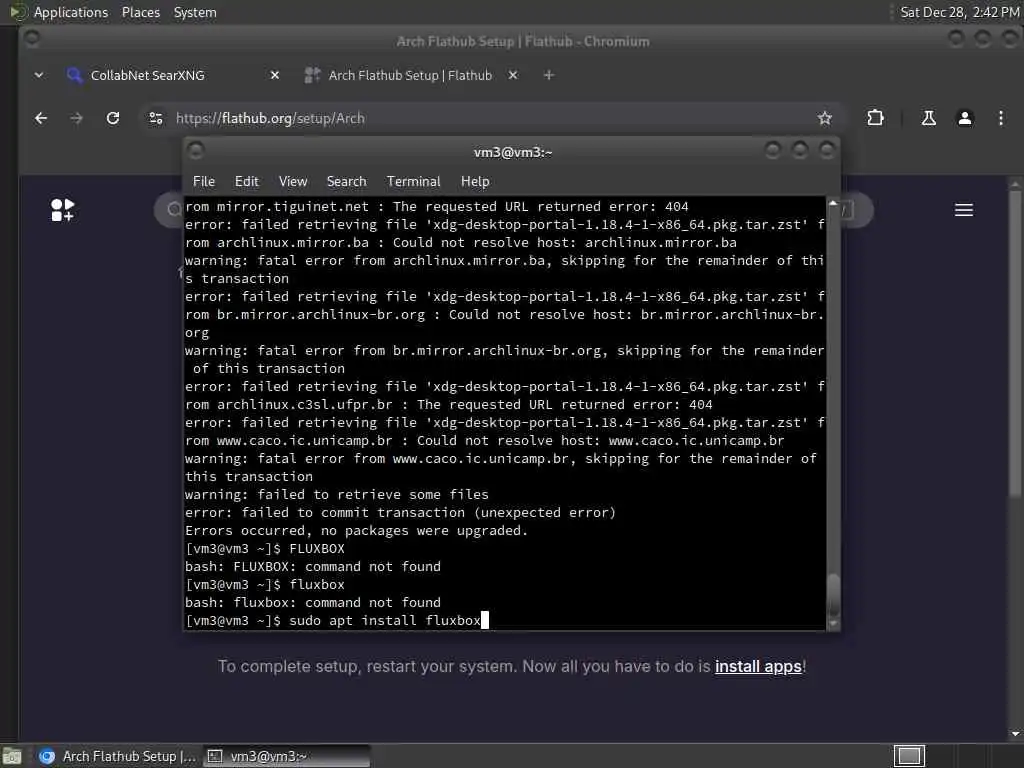Open the terminal File menu
This screenshot has height=768, width=1024.
pos(204,182)
